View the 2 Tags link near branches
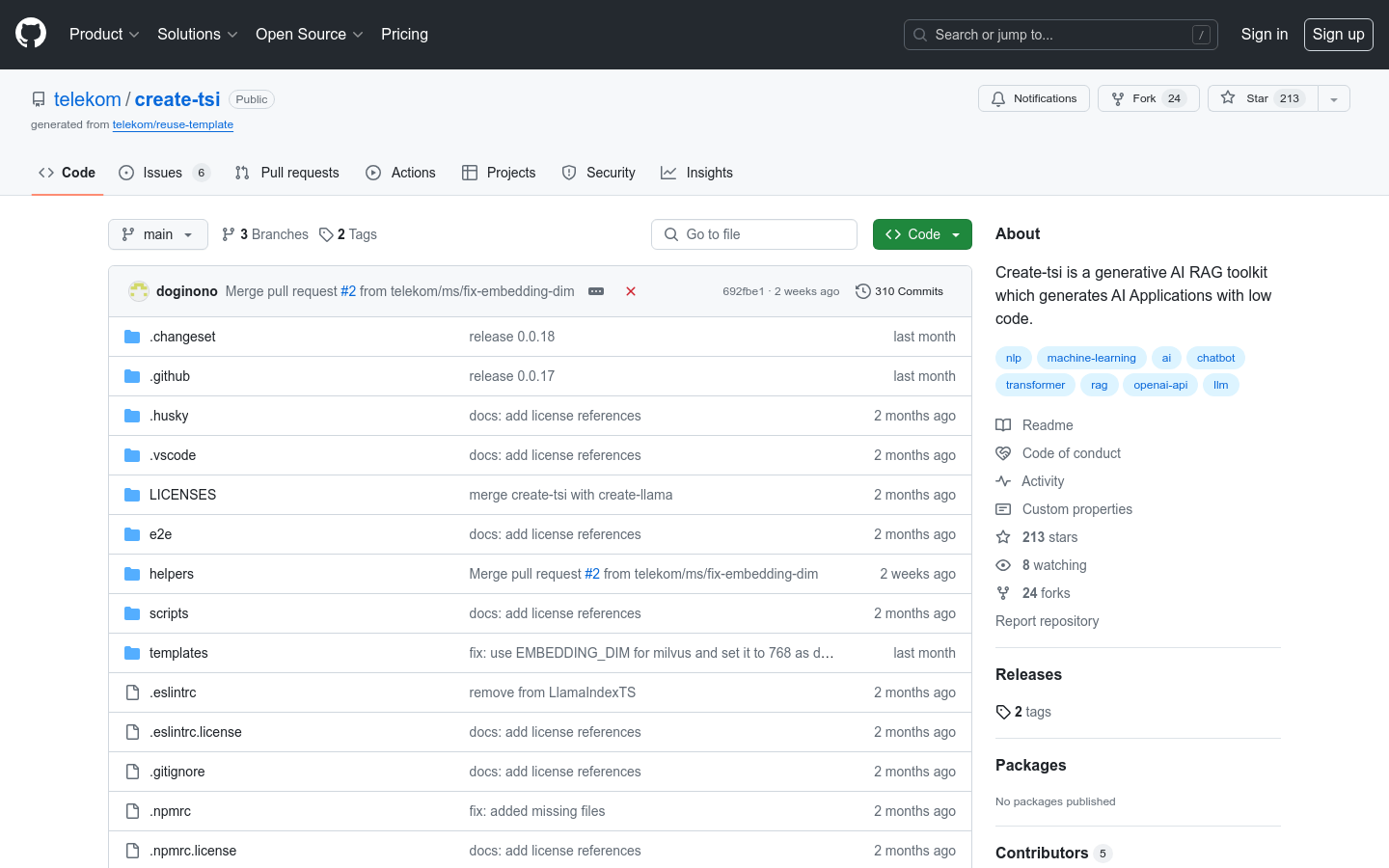 pos(348,234)
